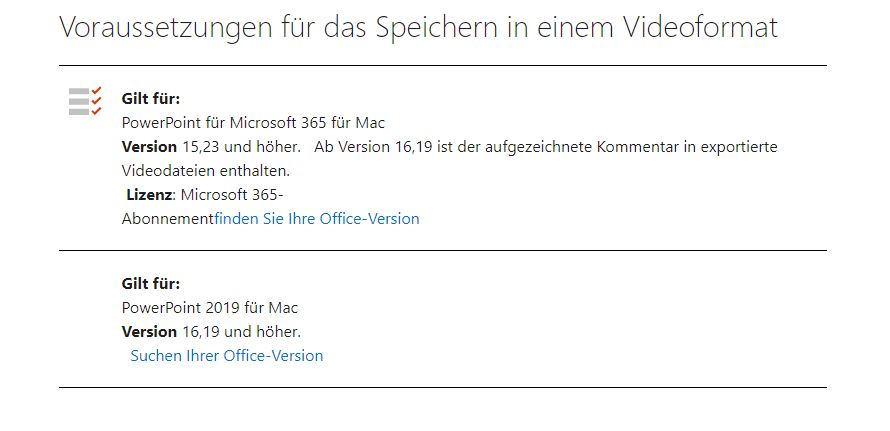Select the text "PowerPoint für Microsoft 365 für Mac"

click(x=253, y=123)
